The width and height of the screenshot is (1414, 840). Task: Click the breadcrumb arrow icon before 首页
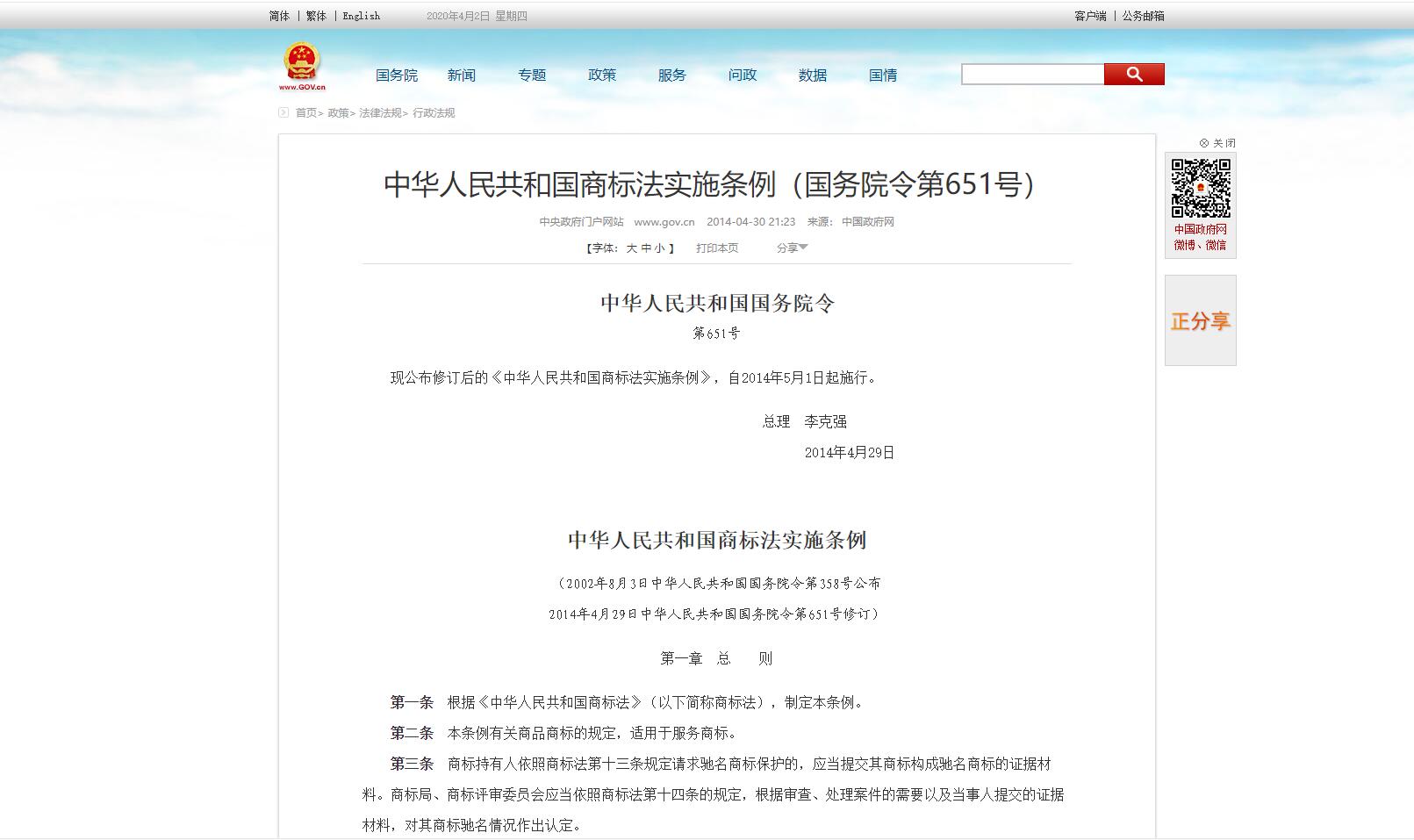[x=283, y=112]
